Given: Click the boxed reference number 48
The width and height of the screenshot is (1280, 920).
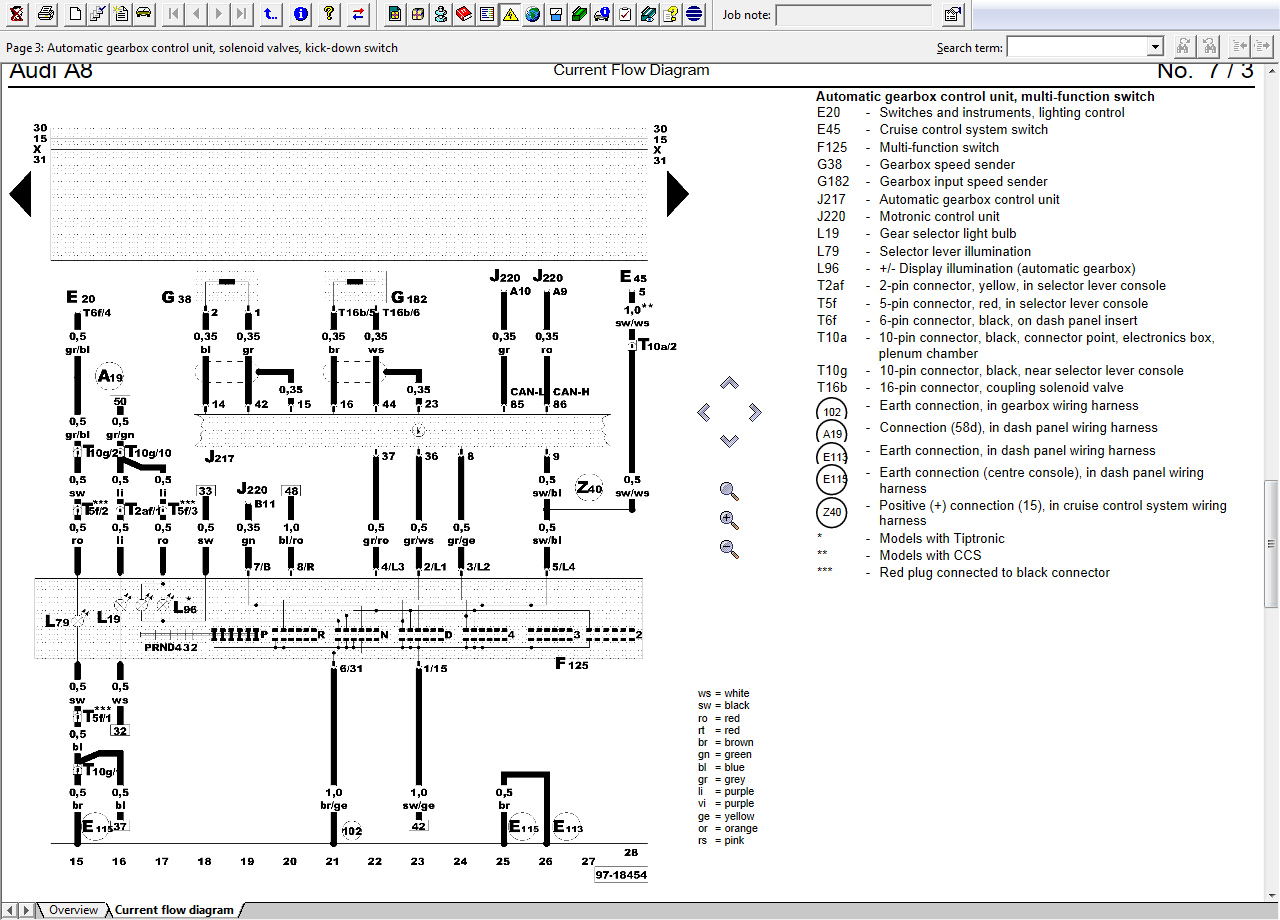Looking at the screenshot, I should tap(291, 491).
